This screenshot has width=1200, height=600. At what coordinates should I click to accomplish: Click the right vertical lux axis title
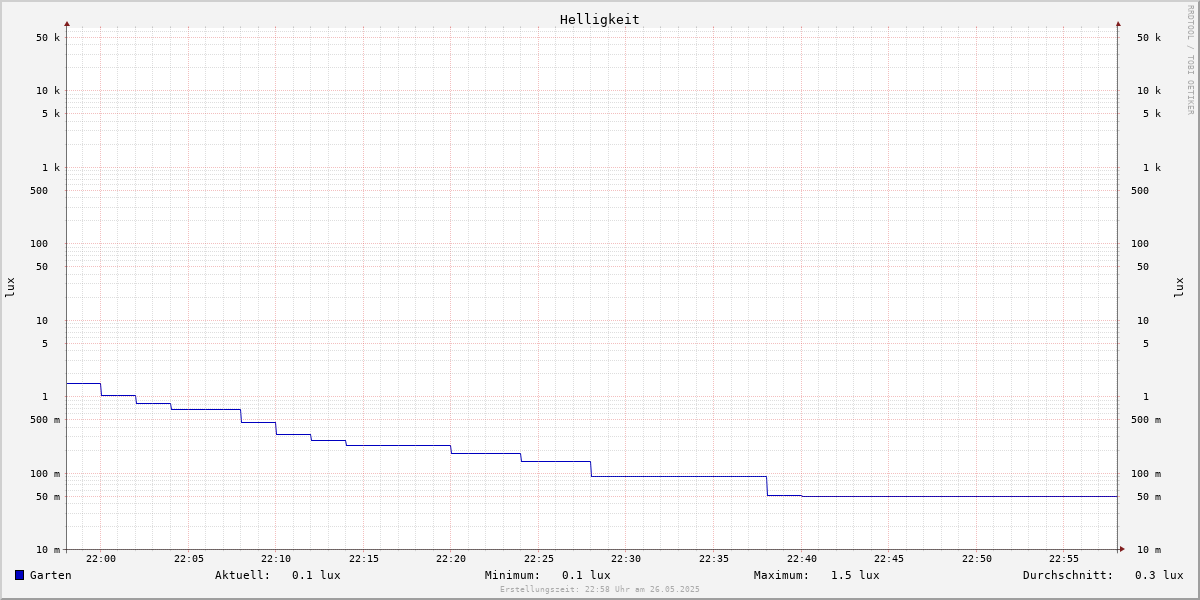(x=1179, y=288)
